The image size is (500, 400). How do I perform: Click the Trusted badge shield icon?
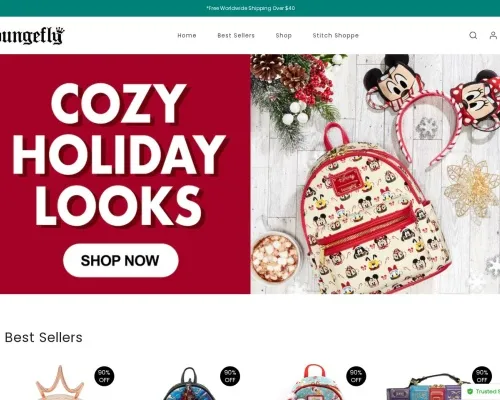(470, 391)
